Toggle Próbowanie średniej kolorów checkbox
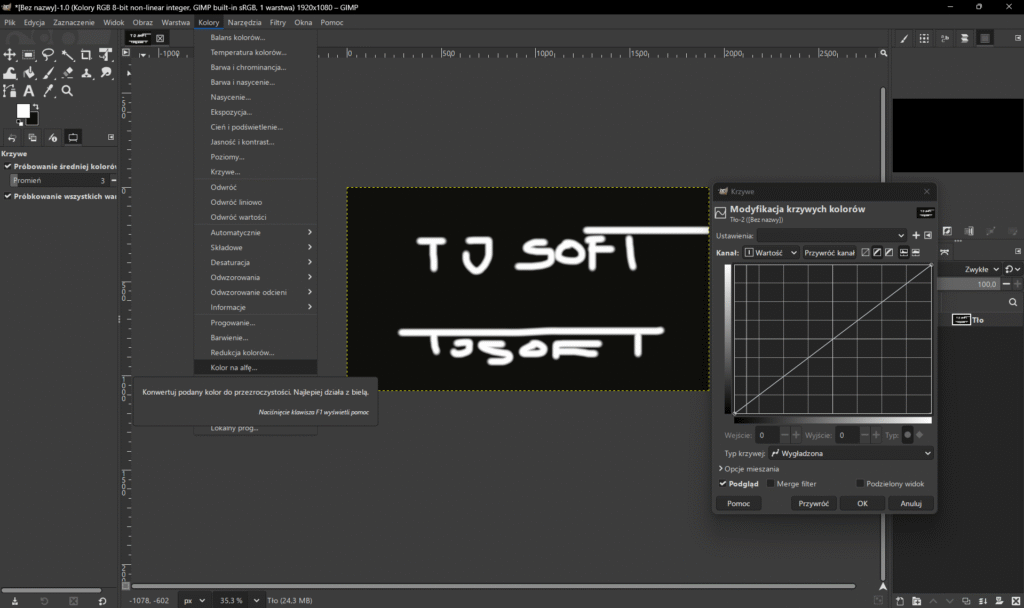Image resolution: width=1024 pixels, height=608 pixels. [8, 167]
